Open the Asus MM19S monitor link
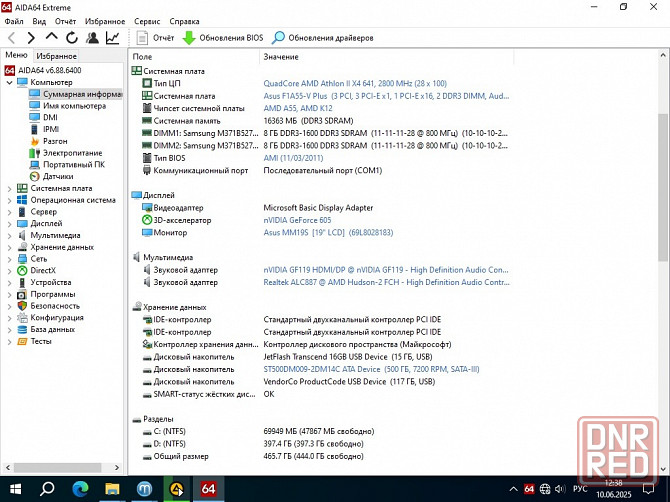This screenshot has height=502, width=670. tap(328, 232)
